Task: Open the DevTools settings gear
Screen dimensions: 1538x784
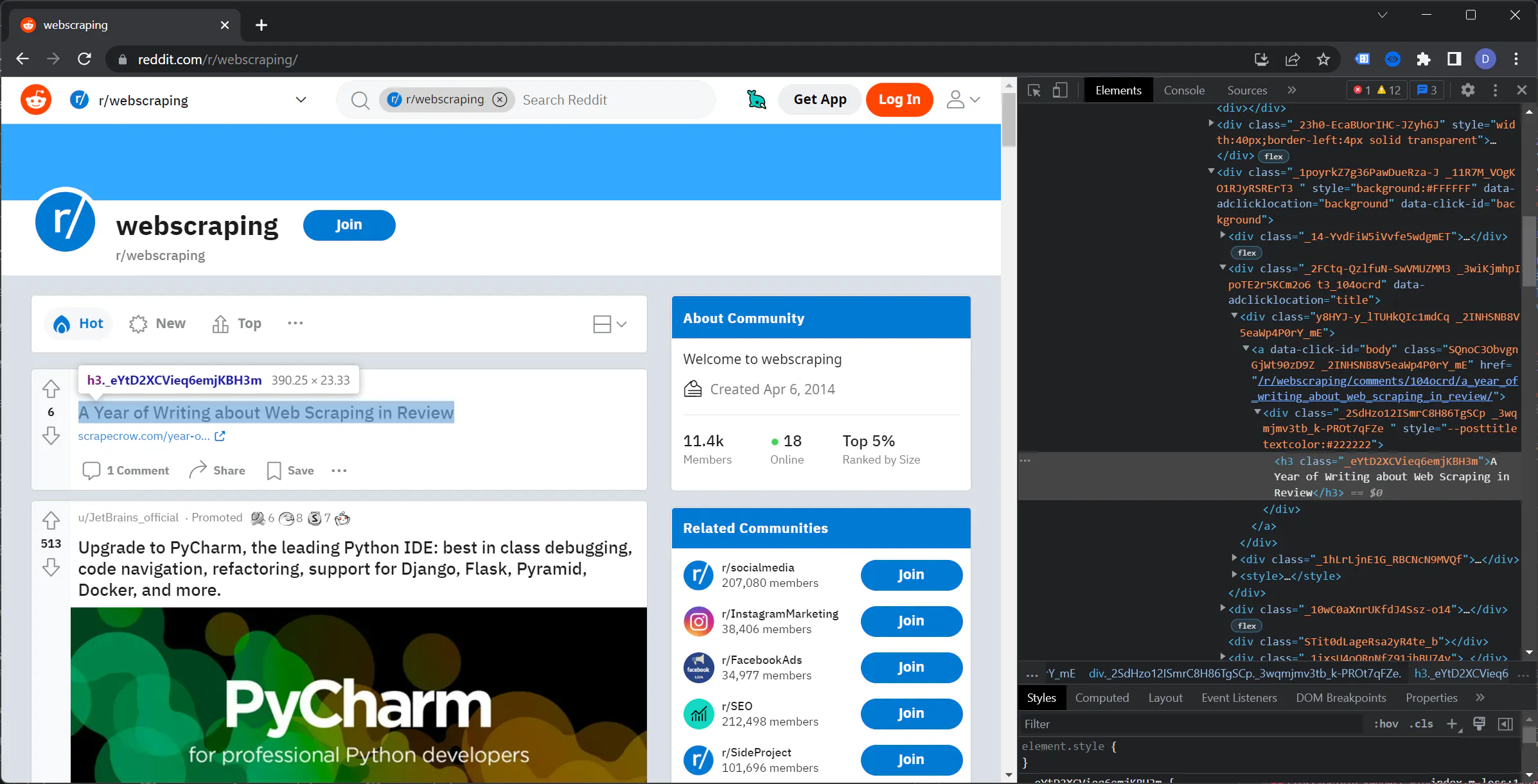Action: click(1468, 91)
